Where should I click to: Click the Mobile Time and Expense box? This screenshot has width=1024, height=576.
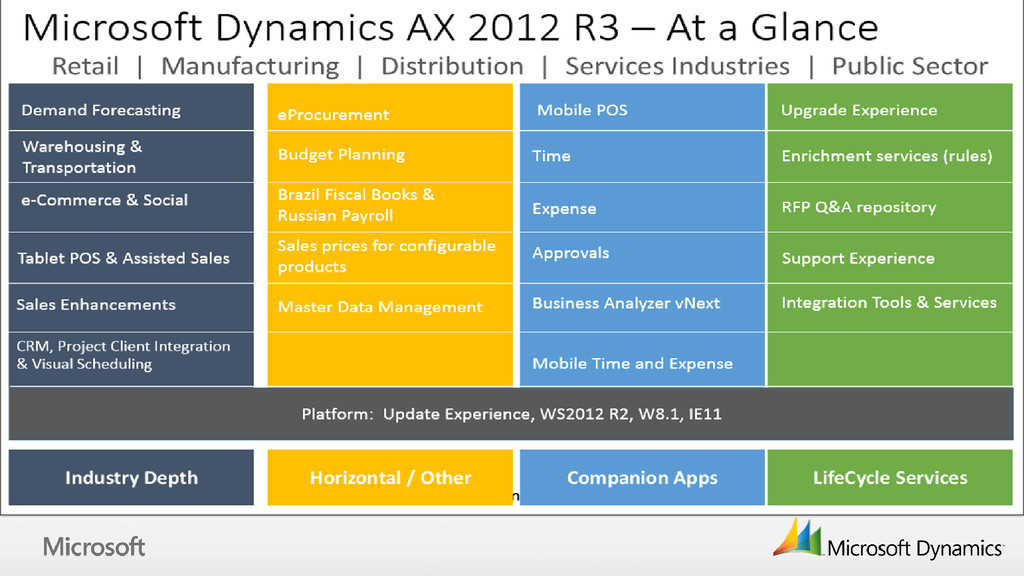(x=642, y=359)
